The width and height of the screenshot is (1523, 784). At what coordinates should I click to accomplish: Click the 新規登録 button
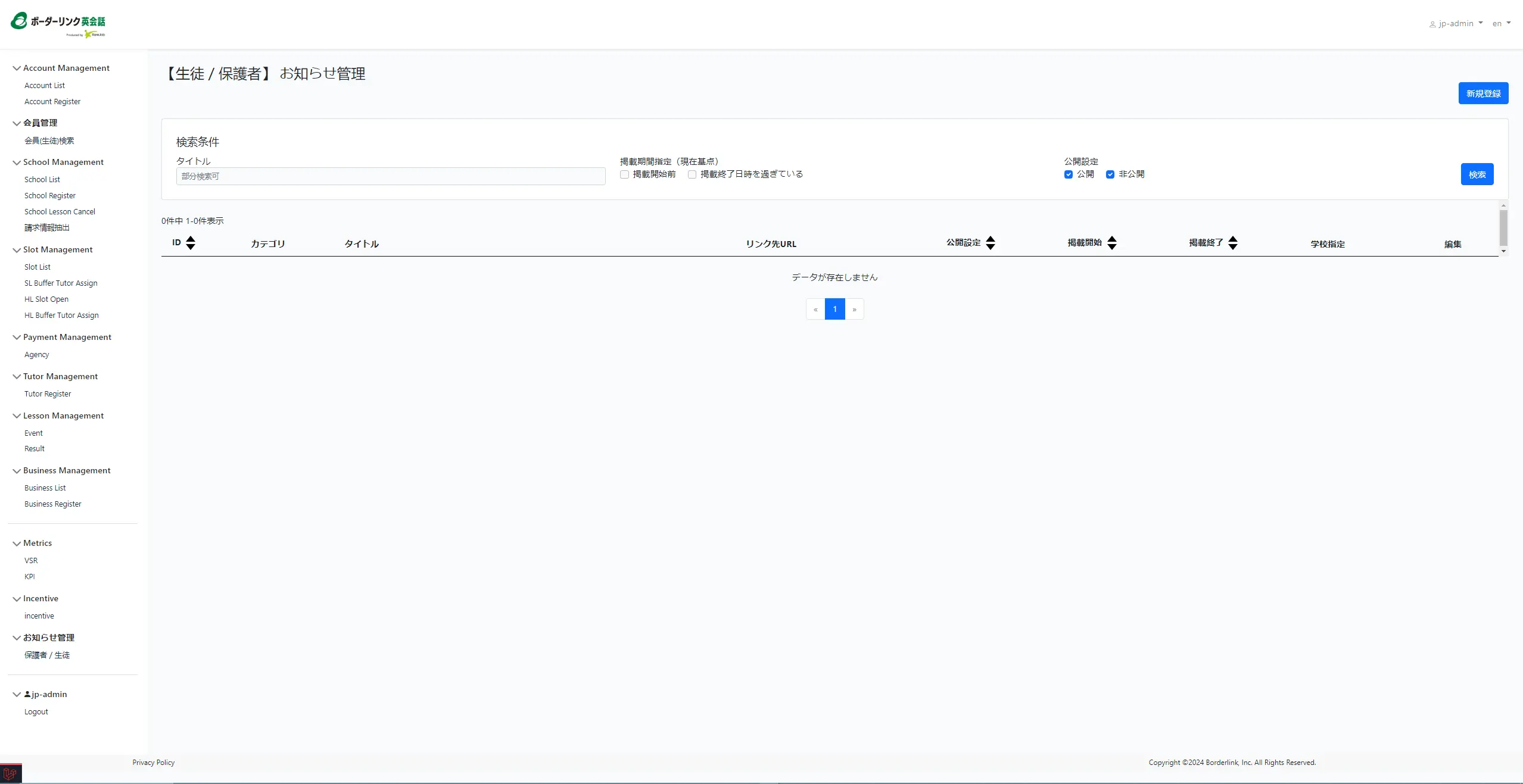point(1483,93)
